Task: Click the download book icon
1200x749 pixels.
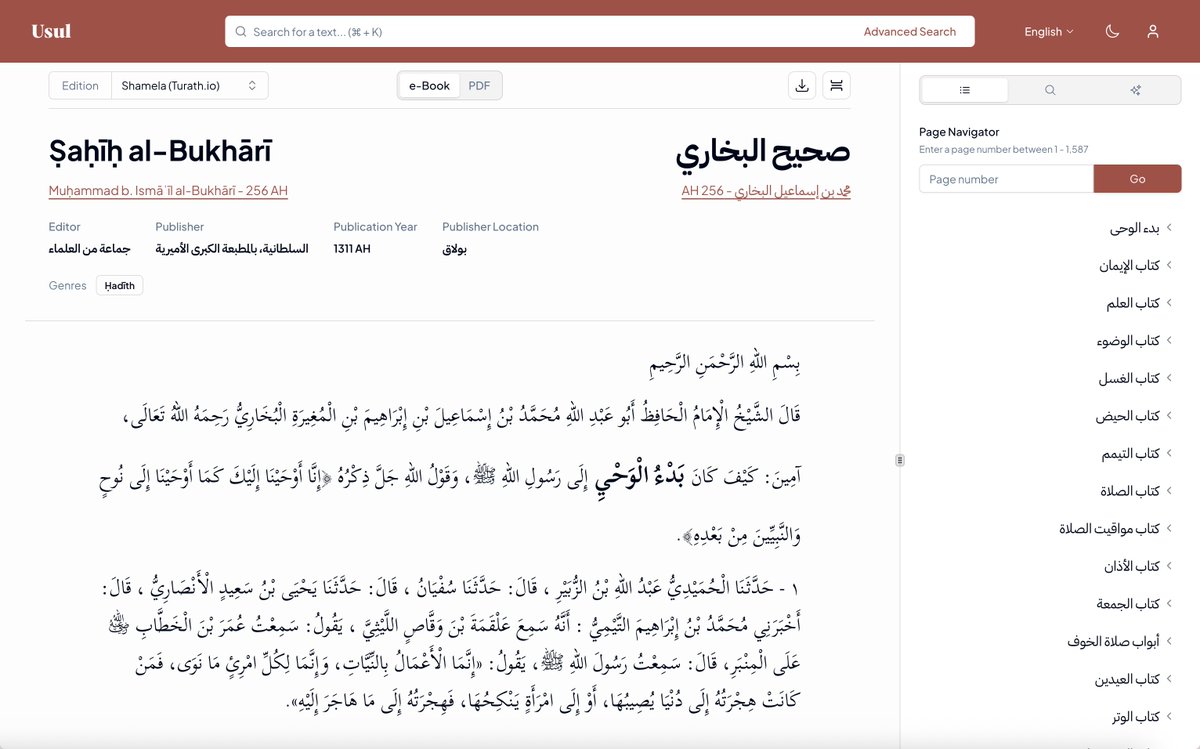Action: coord(801,86)
